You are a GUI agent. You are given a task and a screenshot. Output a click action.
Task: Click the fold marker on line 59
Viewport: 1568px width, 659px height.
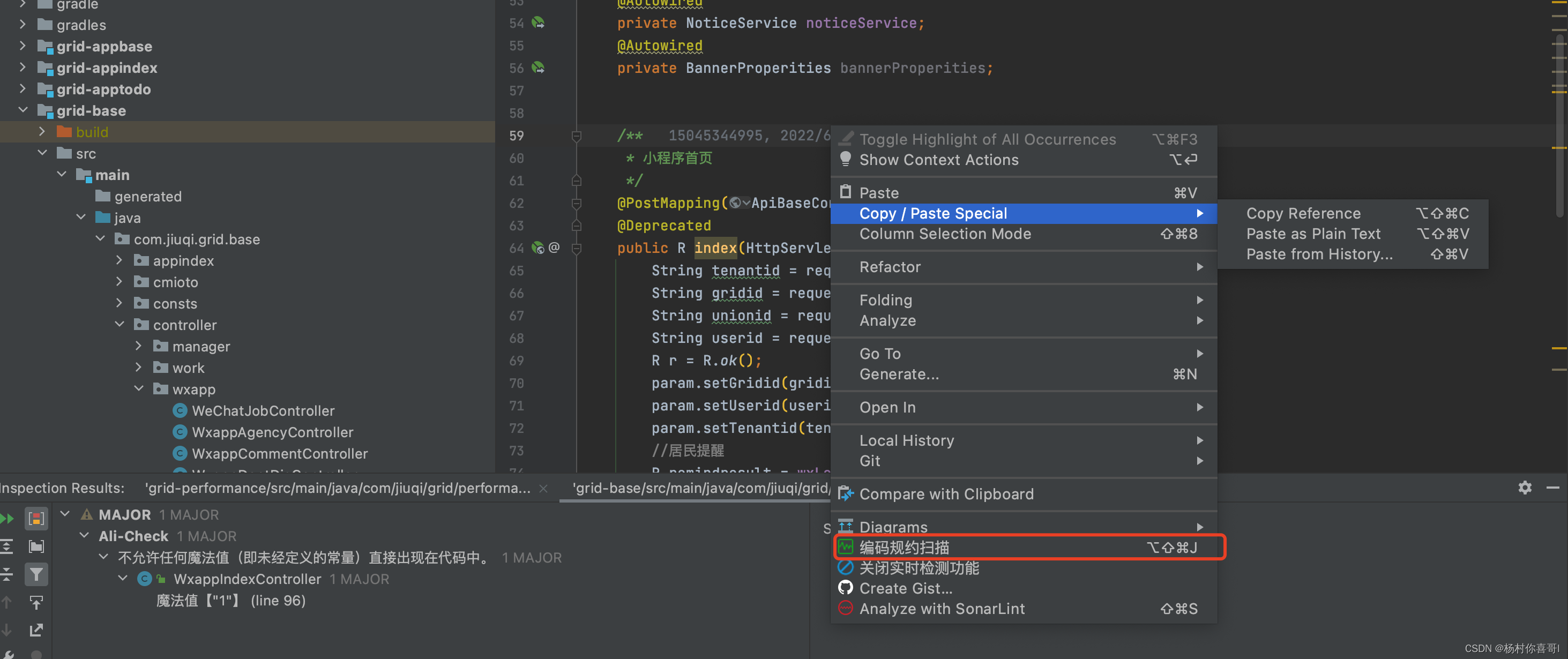(577, 136)
